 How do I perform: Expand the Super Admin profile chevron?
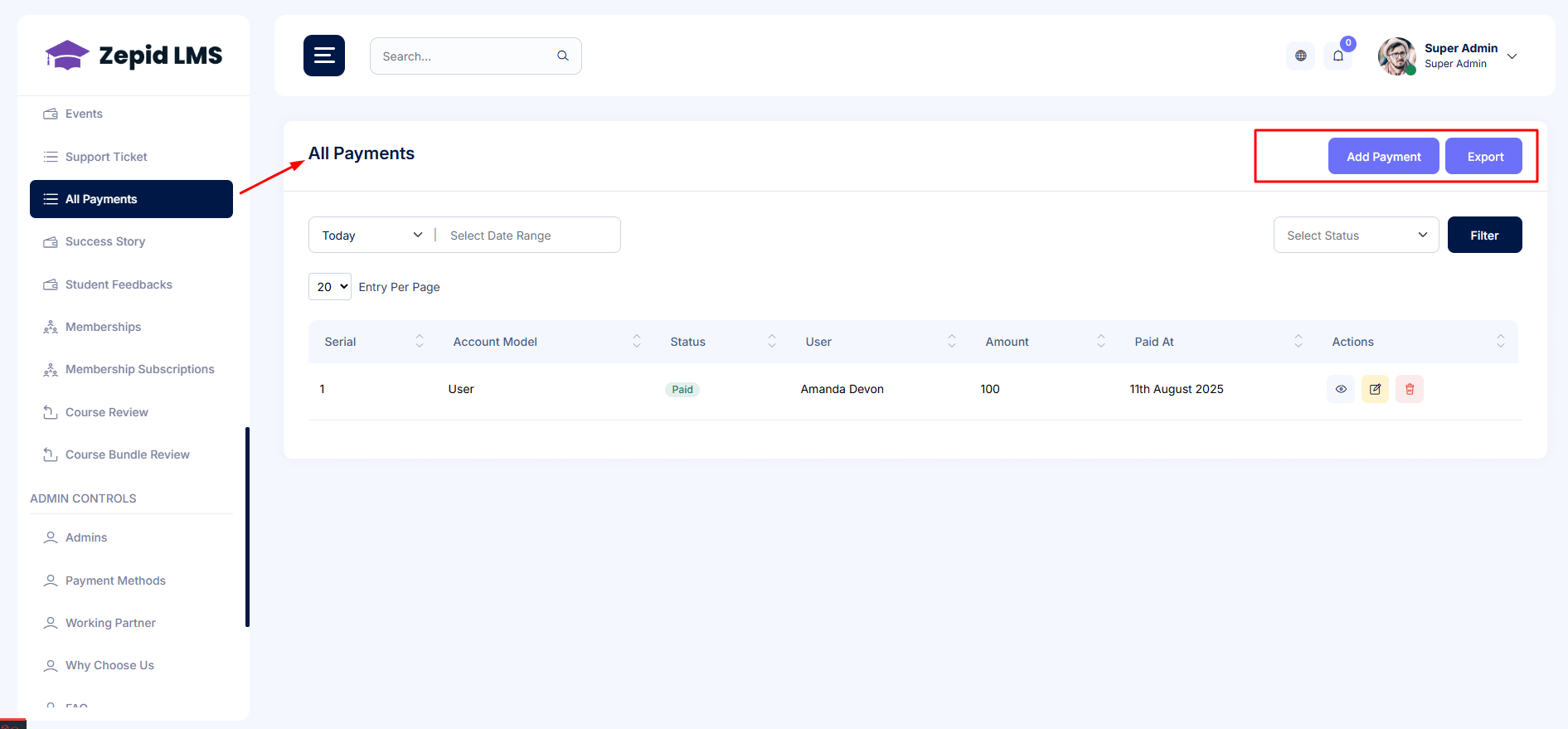(1512, 56)
